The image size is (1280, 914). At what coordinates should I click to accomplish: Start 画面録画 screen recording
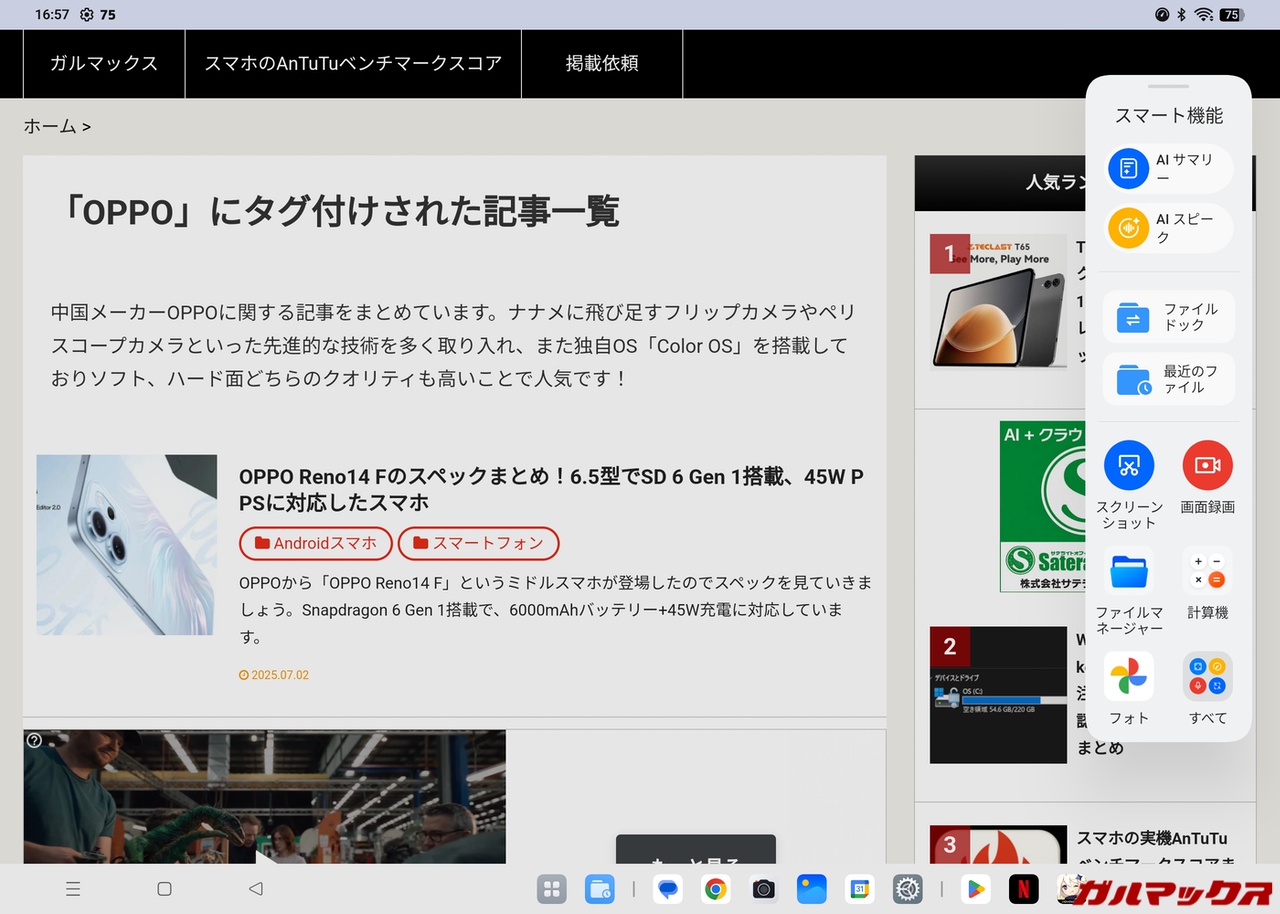1207,466
